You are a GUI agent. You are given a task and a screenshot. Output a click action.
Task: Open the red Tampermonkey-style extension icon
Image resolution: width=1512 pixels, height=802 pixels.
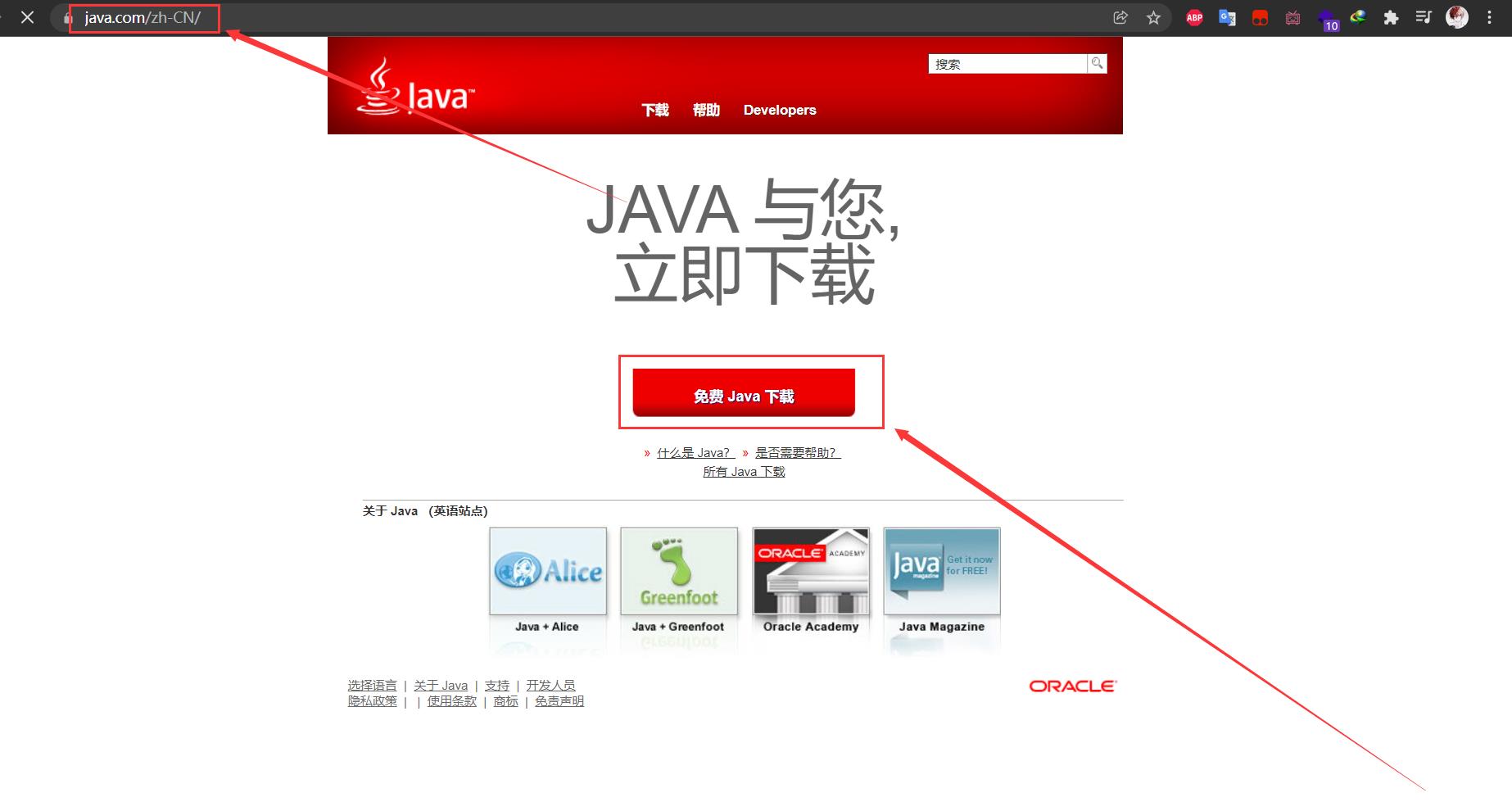click(1260, 17)
